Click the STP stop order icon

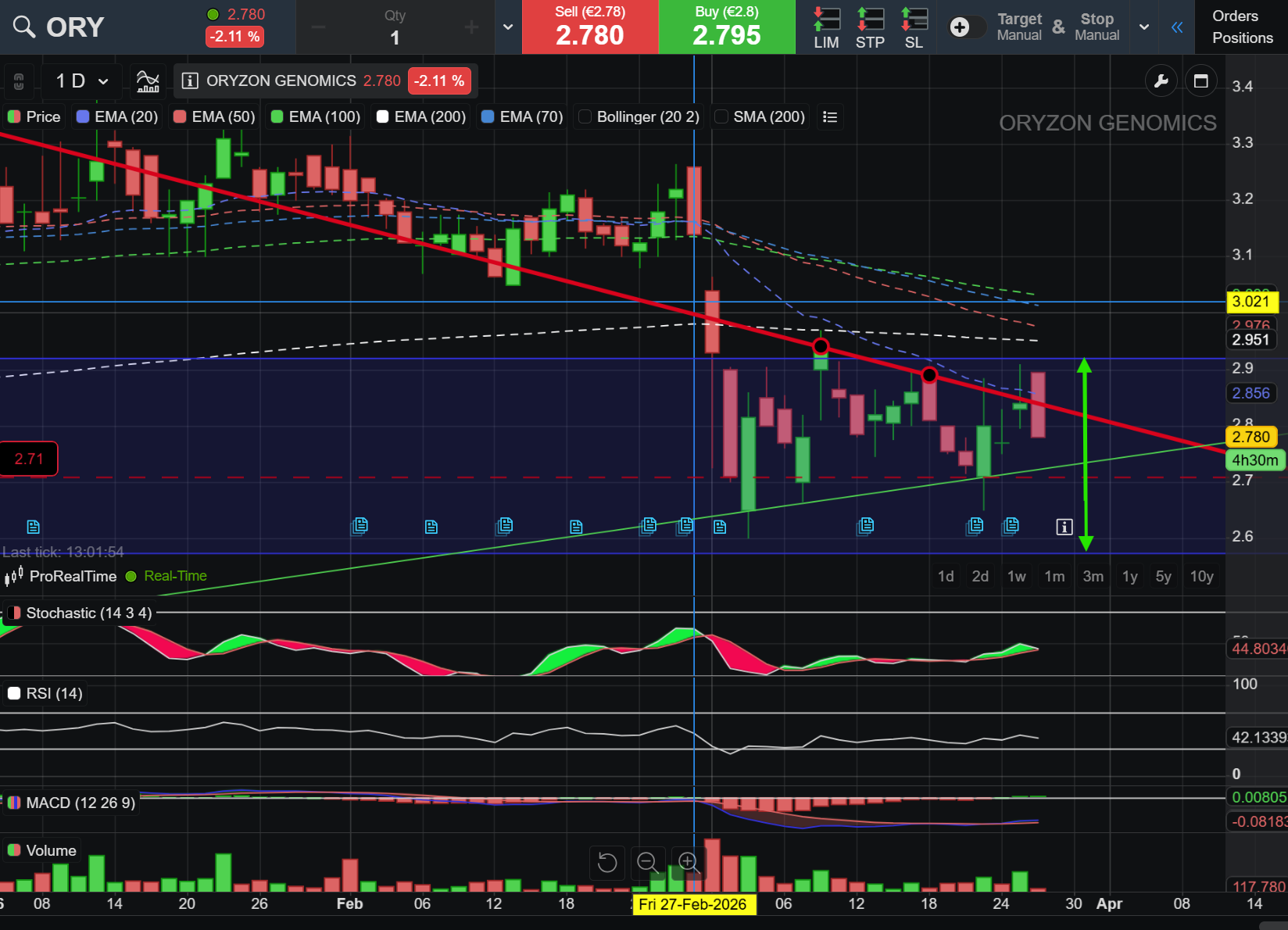(x=870, y=27)
